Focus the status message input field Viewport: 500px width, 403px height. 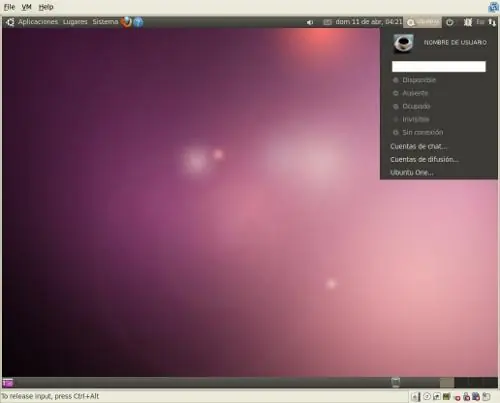pyautogui.click(x=439, y=66)
